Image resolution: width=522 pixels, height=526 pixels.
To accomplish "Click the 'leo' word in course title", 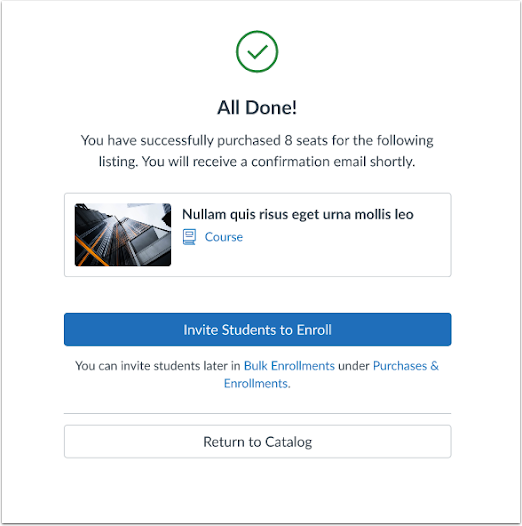I will coord(404,214).
